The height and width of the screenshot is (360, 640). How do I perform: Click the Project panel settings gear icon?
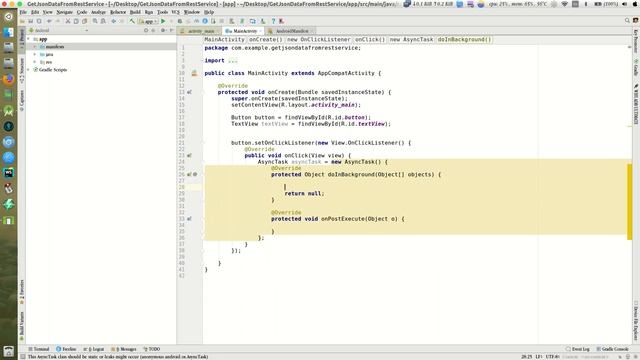coord(163,30)
